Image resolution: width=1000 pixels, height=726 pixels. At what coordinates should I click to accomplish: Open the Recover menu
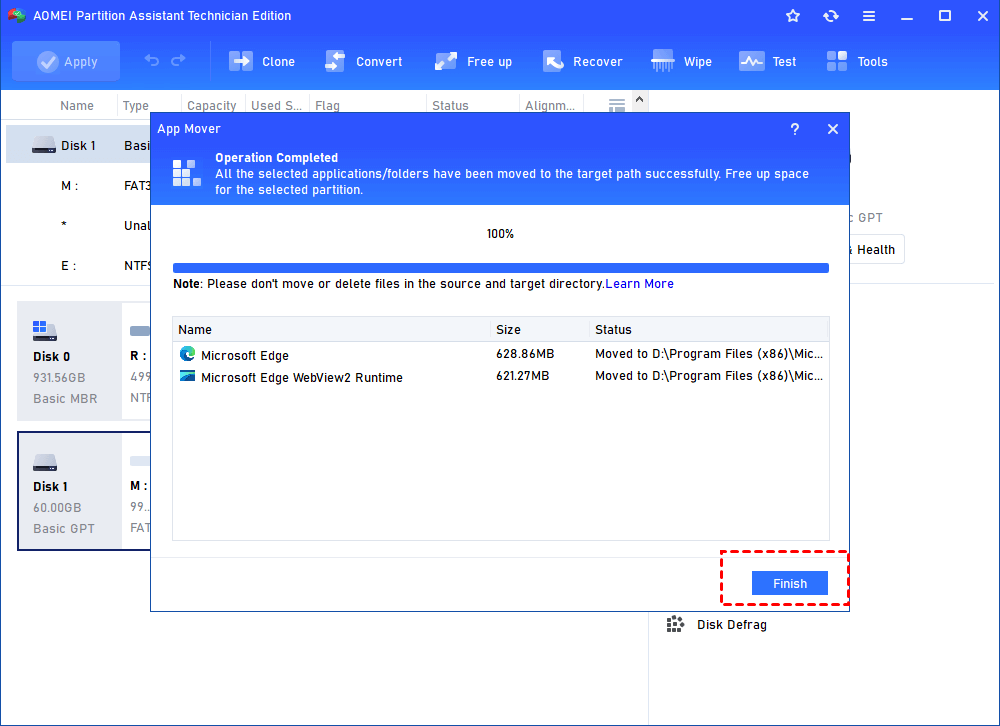582,61
